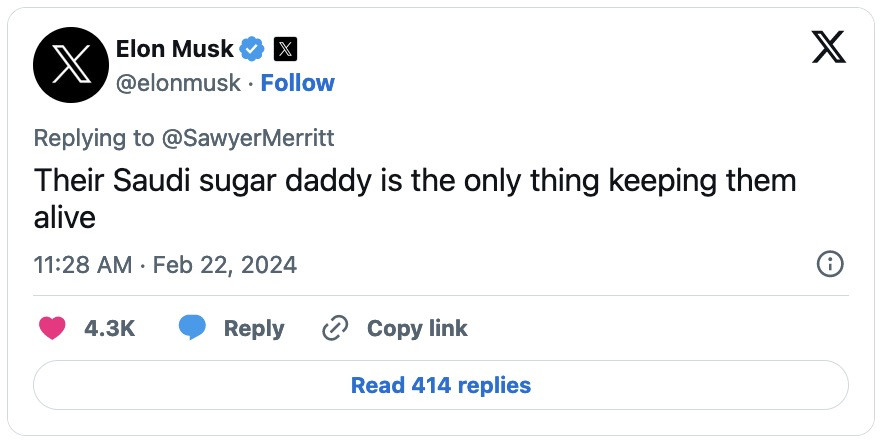The image size is (882, 444).
Task: Click the 'Replying to' text
Action: (x=93, y=138)
